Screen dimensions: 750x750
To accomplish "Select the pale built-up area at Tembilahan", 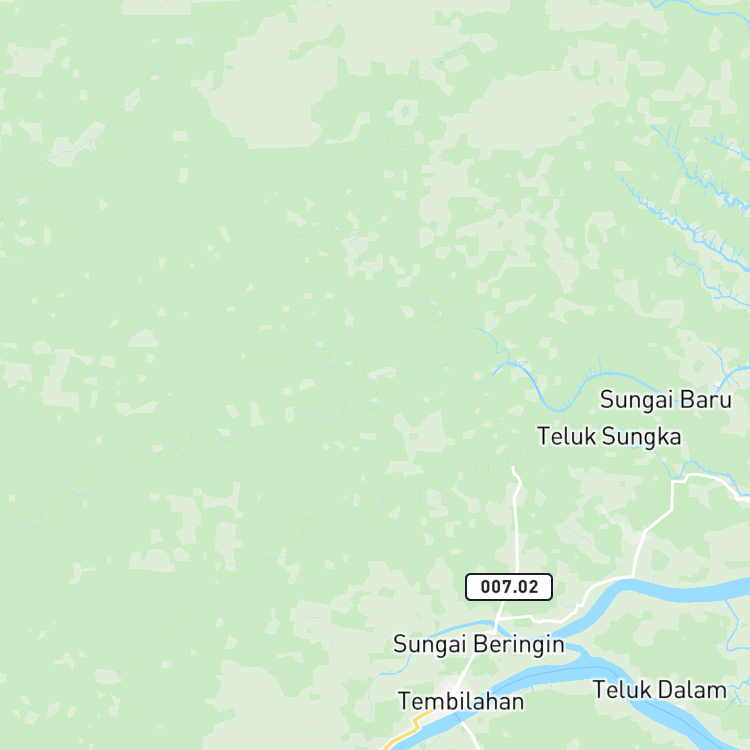I will click(x=445, y=706).
